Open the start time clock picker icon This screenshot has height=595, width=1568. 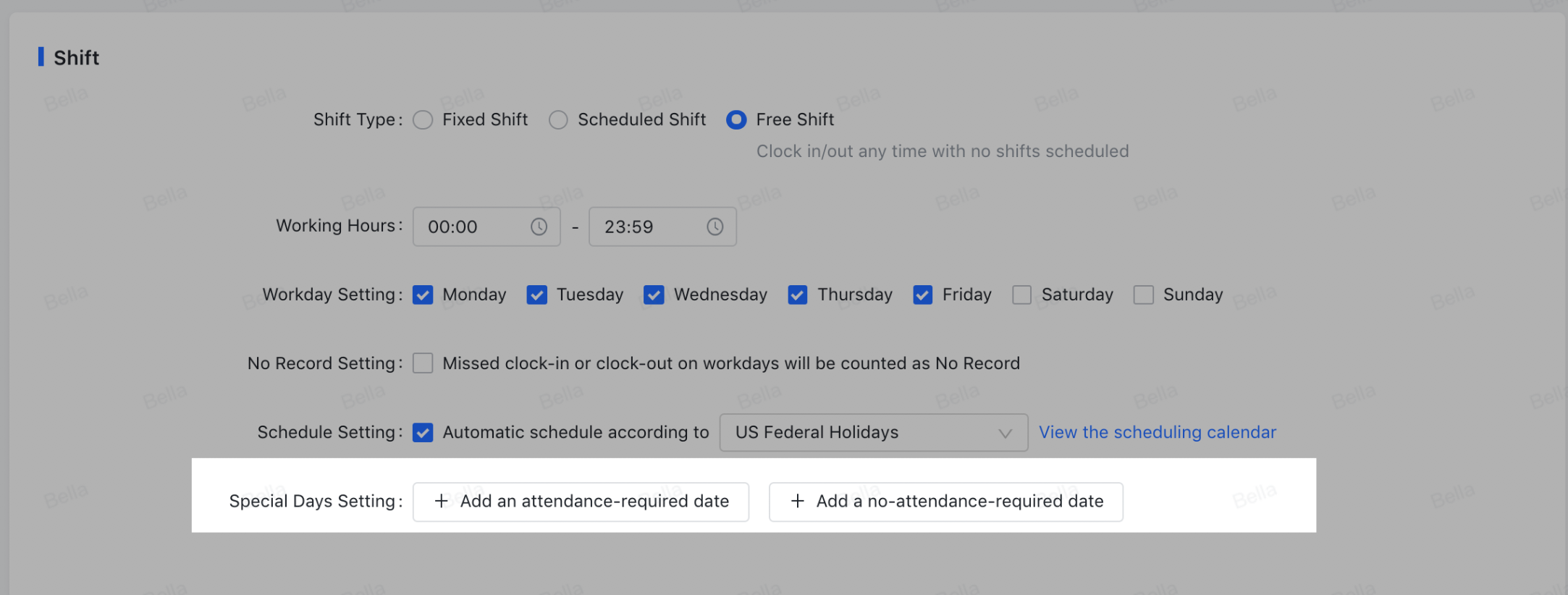click(539, 227)
